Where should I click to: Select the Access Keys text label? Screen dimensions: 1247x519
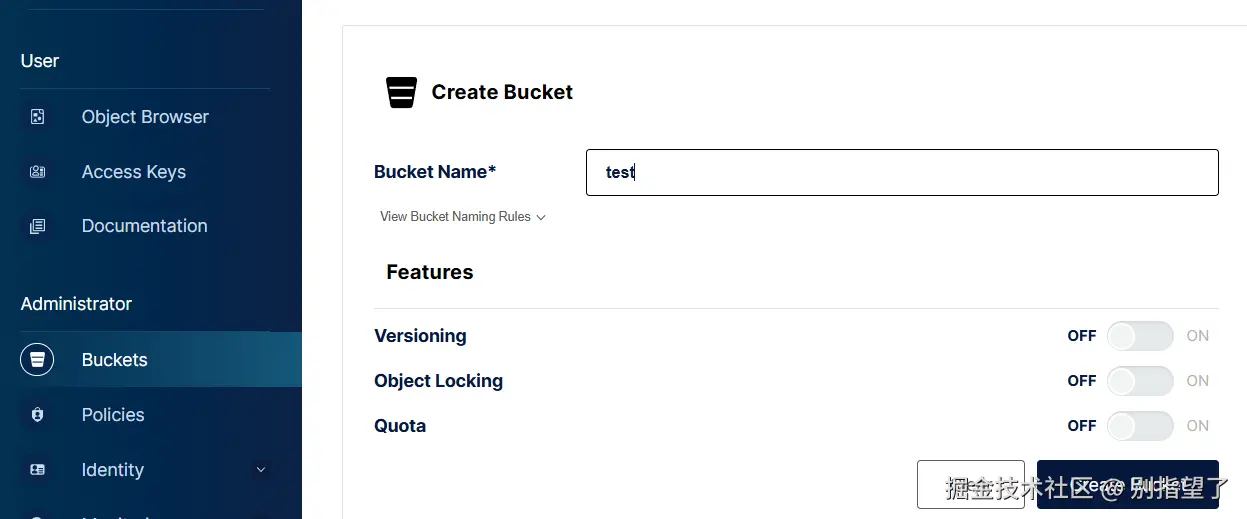click(134, 172)
